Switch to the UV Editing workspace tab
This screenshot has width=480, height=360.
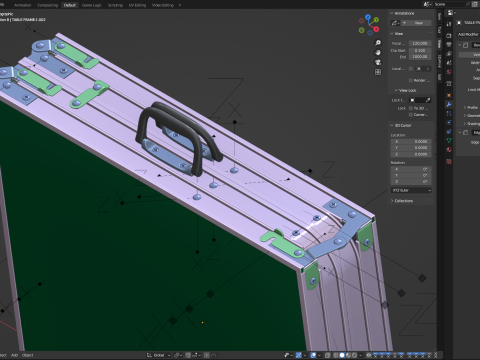point(137,5)
